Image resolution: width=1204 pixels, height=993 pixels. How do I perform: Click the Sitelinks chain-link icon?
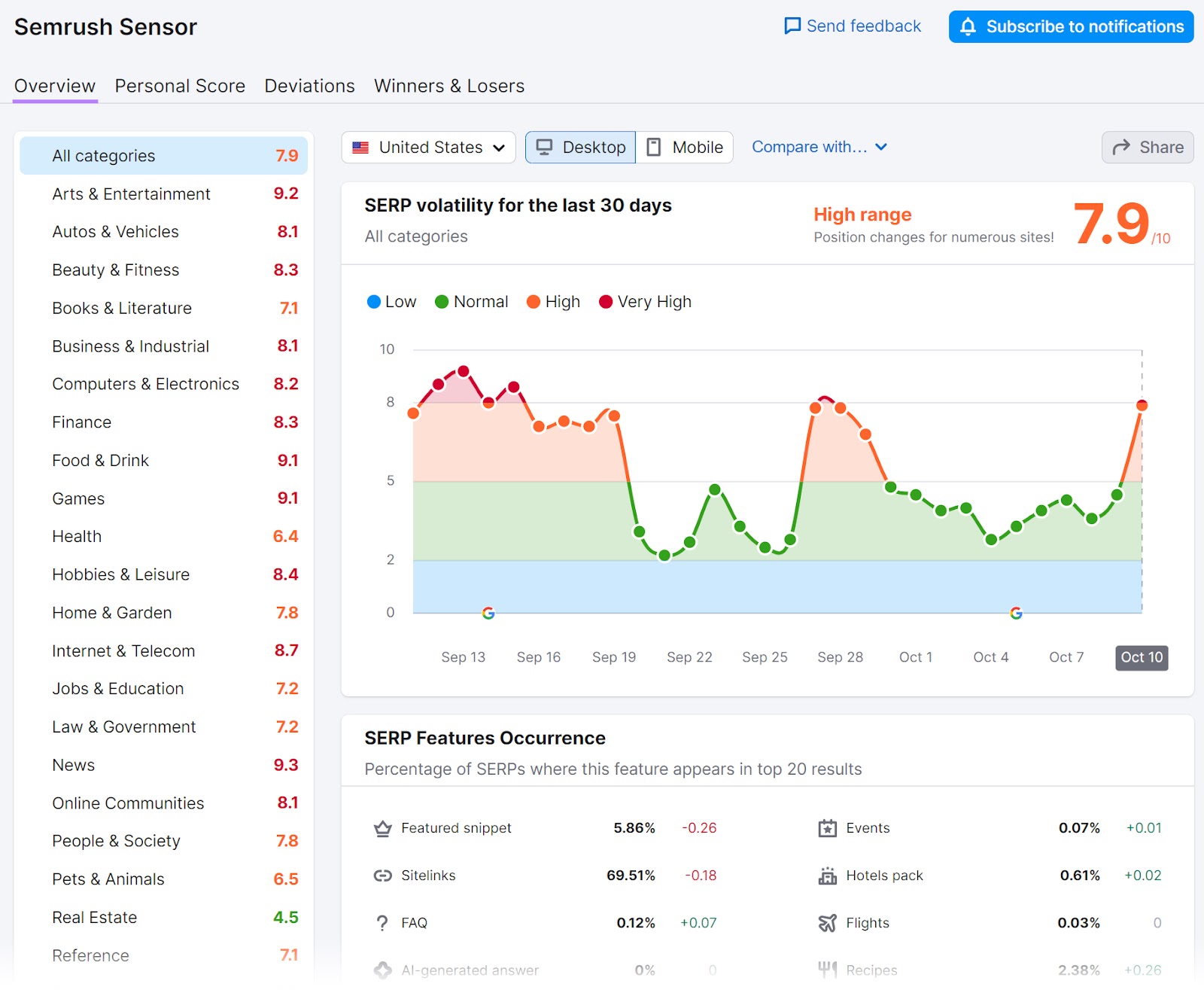[383, 875]
